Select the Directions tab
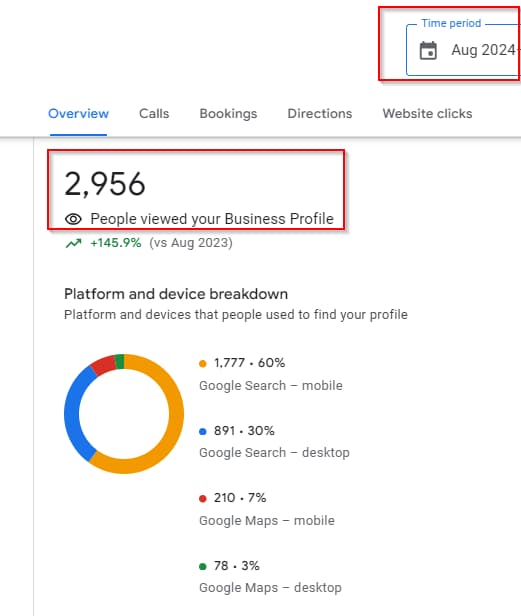 pyautogui.click(x=320, y=114)
